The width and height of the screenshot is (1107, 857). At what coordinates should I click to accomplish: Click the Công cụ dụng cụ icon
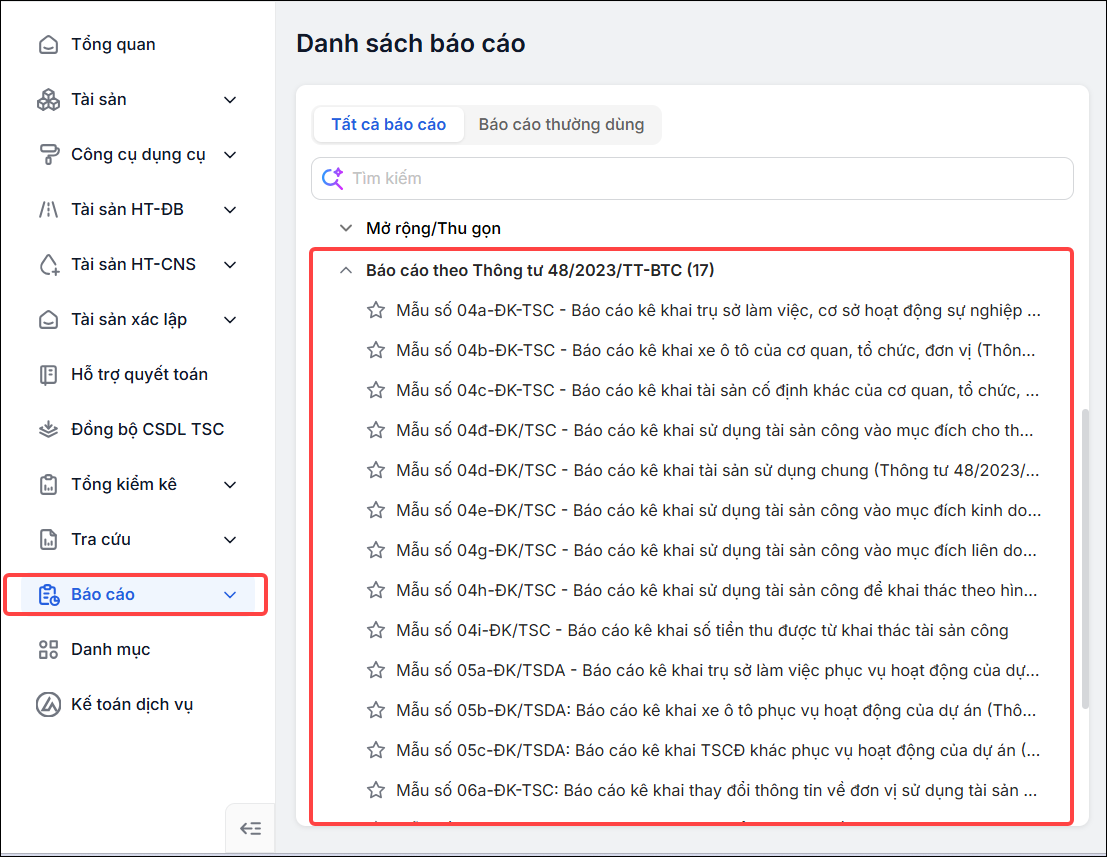point(48,155)
